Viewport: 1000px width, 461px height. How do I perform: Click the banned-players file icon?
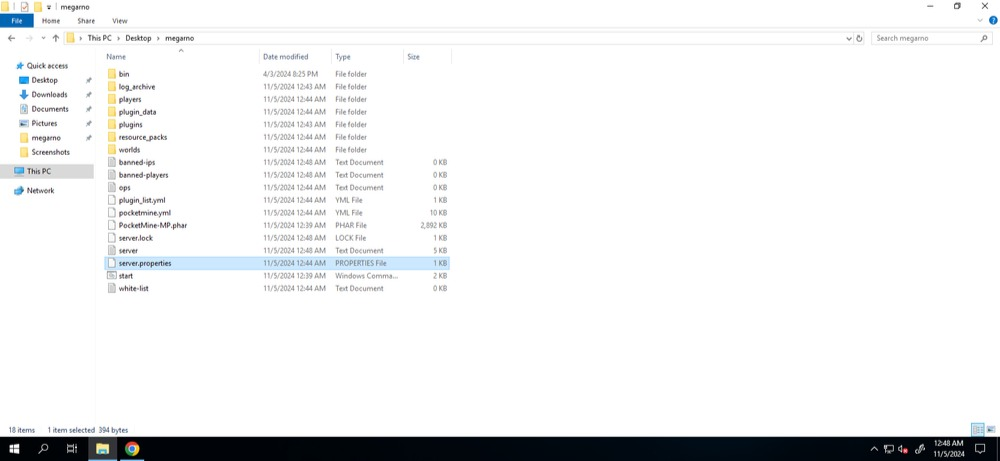click(112, 175)
